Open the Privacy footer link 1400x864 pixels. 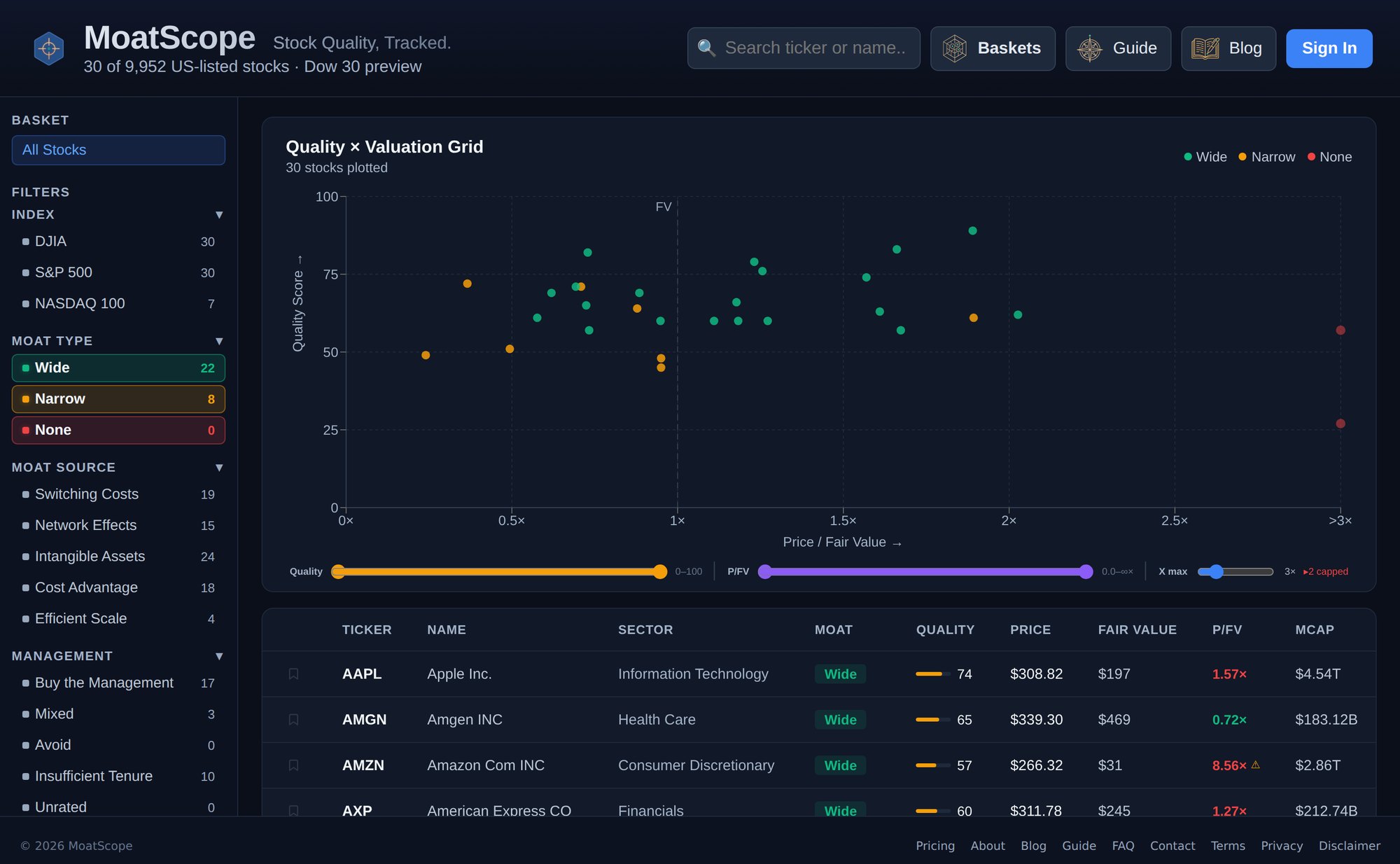[x=1282, y=846]
